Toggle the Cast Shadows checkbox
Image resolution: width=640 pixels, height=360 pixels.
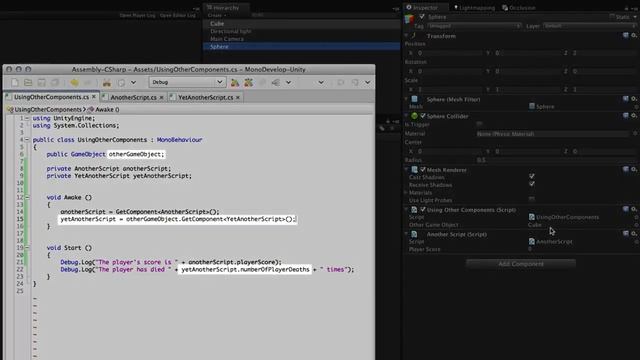531,176
